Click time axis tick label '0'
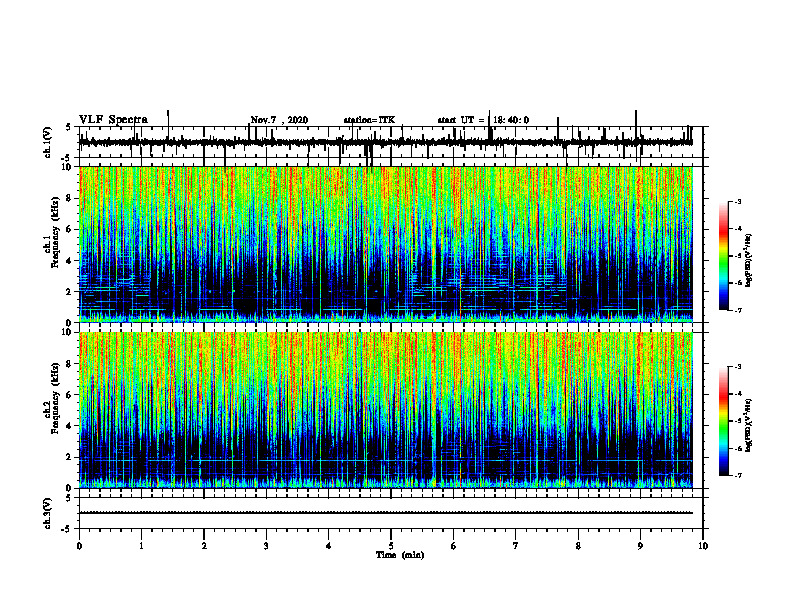 [79, 546]
